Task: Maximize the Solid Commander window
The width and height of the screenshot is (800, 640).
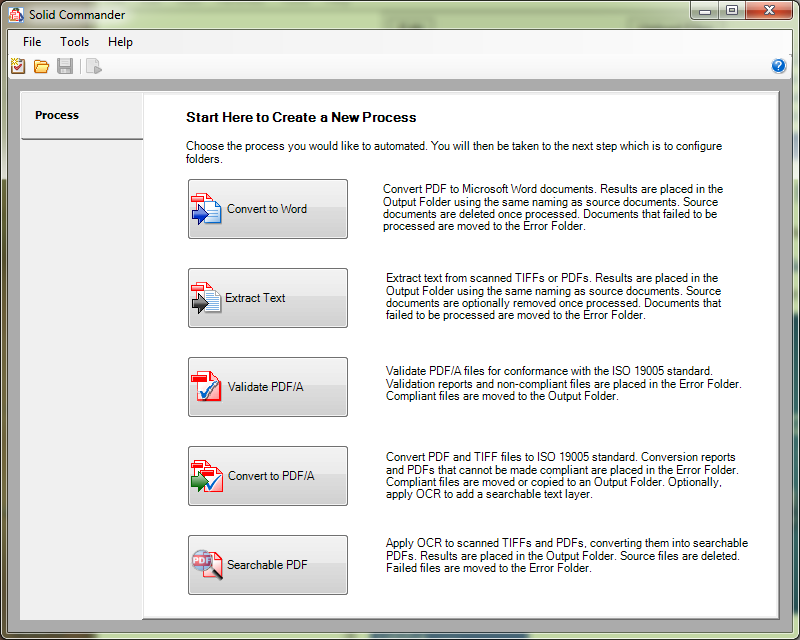Action: 732,10
